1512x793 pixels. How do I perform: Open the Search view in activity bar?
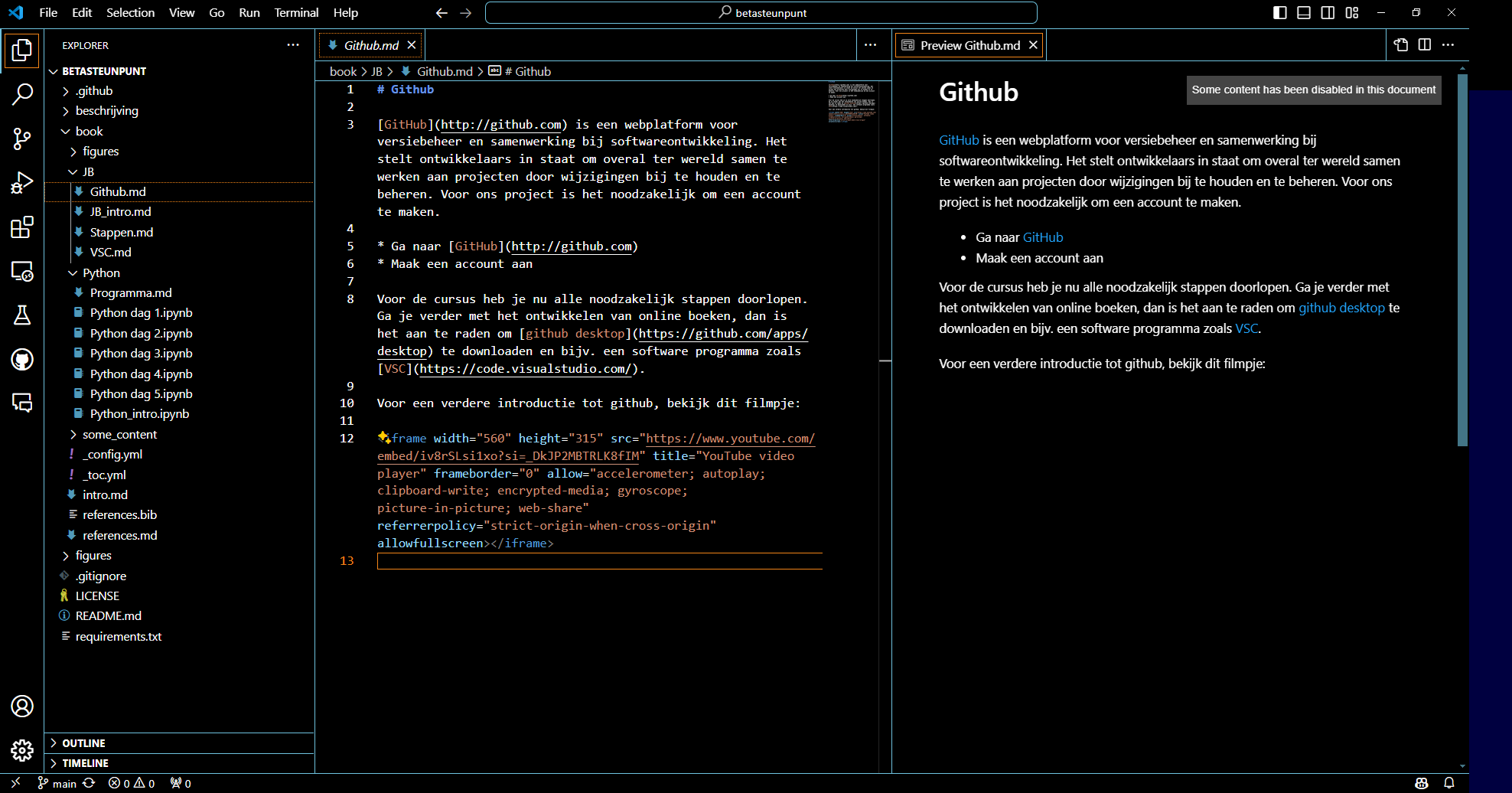(22, 95)
